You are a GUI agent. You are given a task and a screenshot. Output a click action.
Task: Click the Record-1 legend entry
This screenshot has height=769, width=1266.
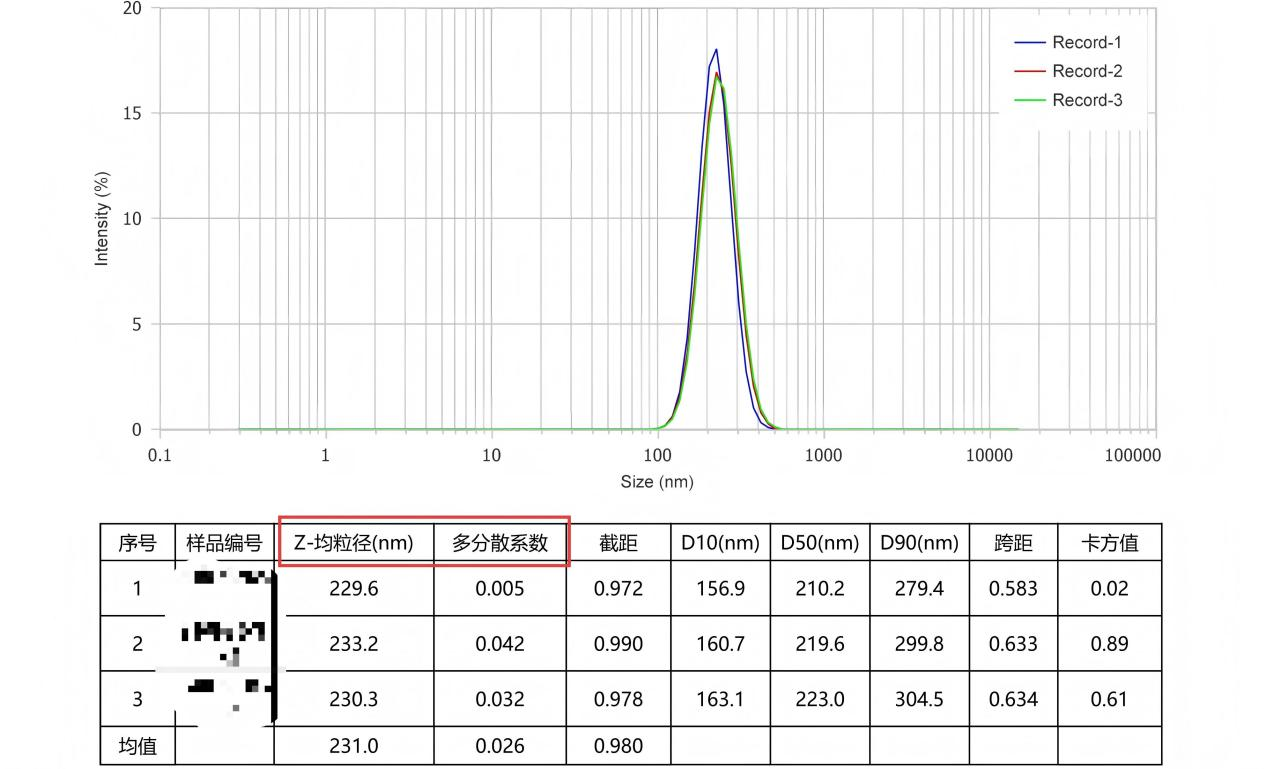tap(1086, 43)
